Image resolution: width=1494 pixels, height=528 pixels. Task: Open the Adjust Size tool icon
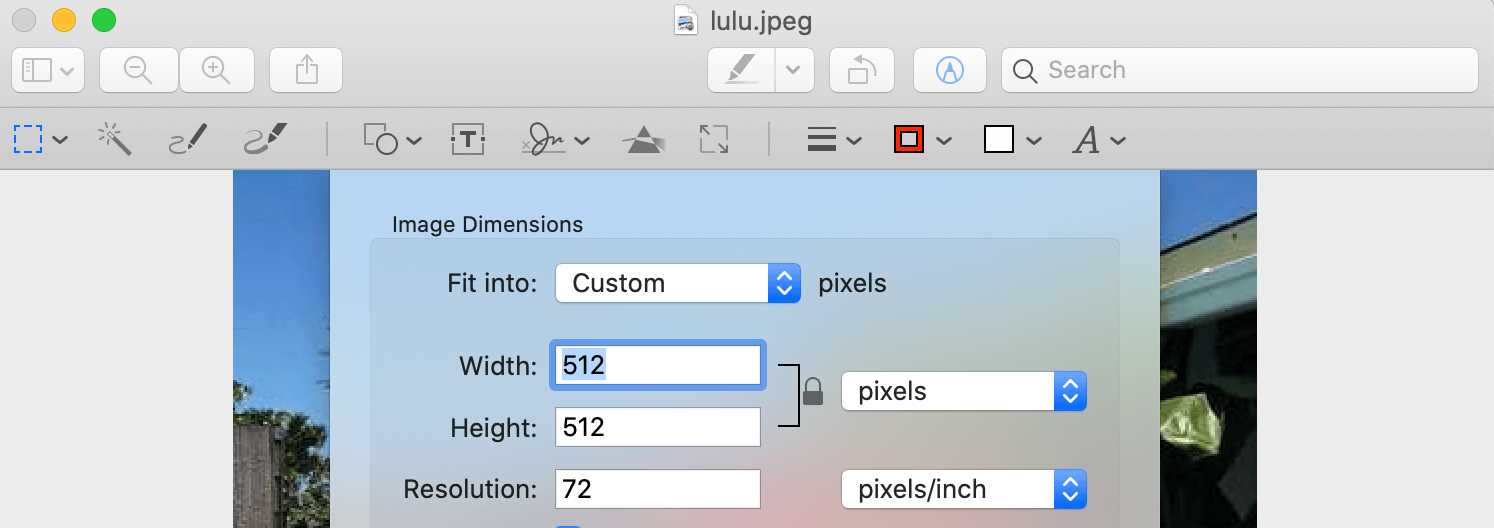pyautogui.click(x=714, y=140)
